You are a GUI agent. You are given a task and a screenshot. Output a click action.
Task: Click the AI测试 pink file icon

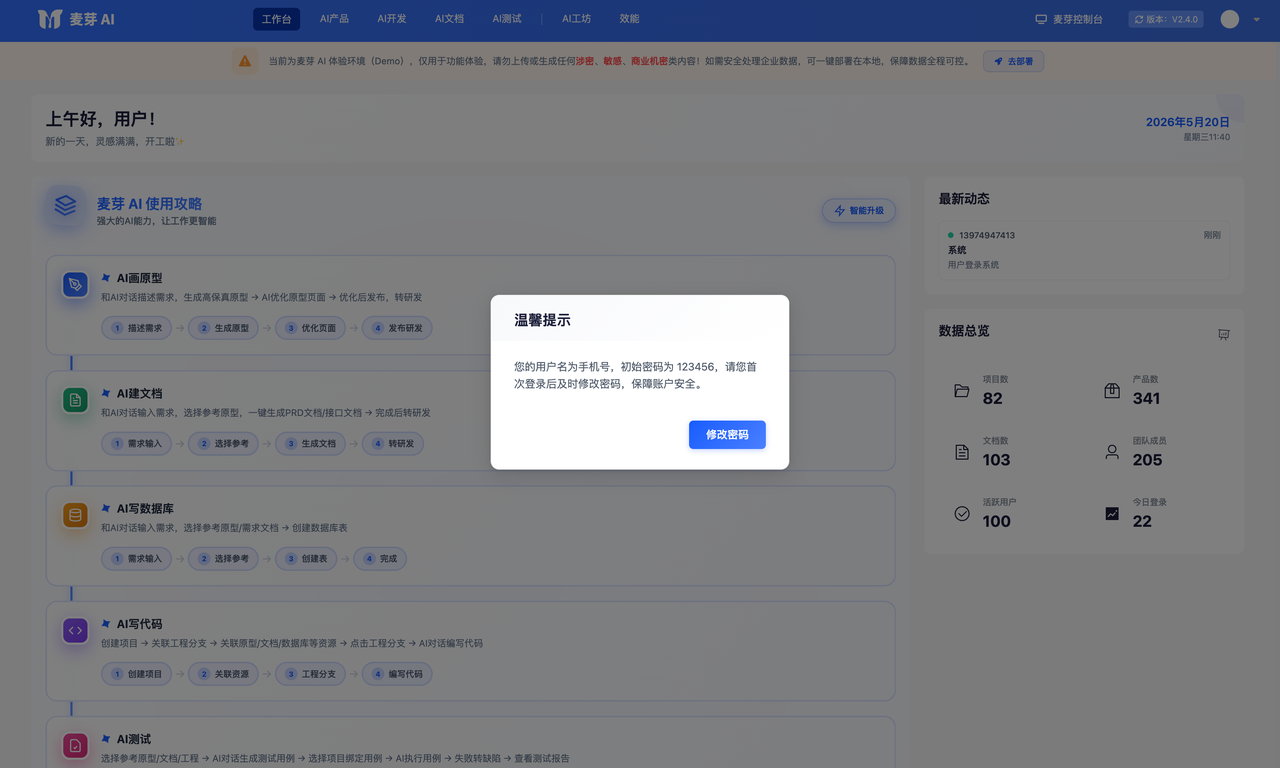pos(75,746)
